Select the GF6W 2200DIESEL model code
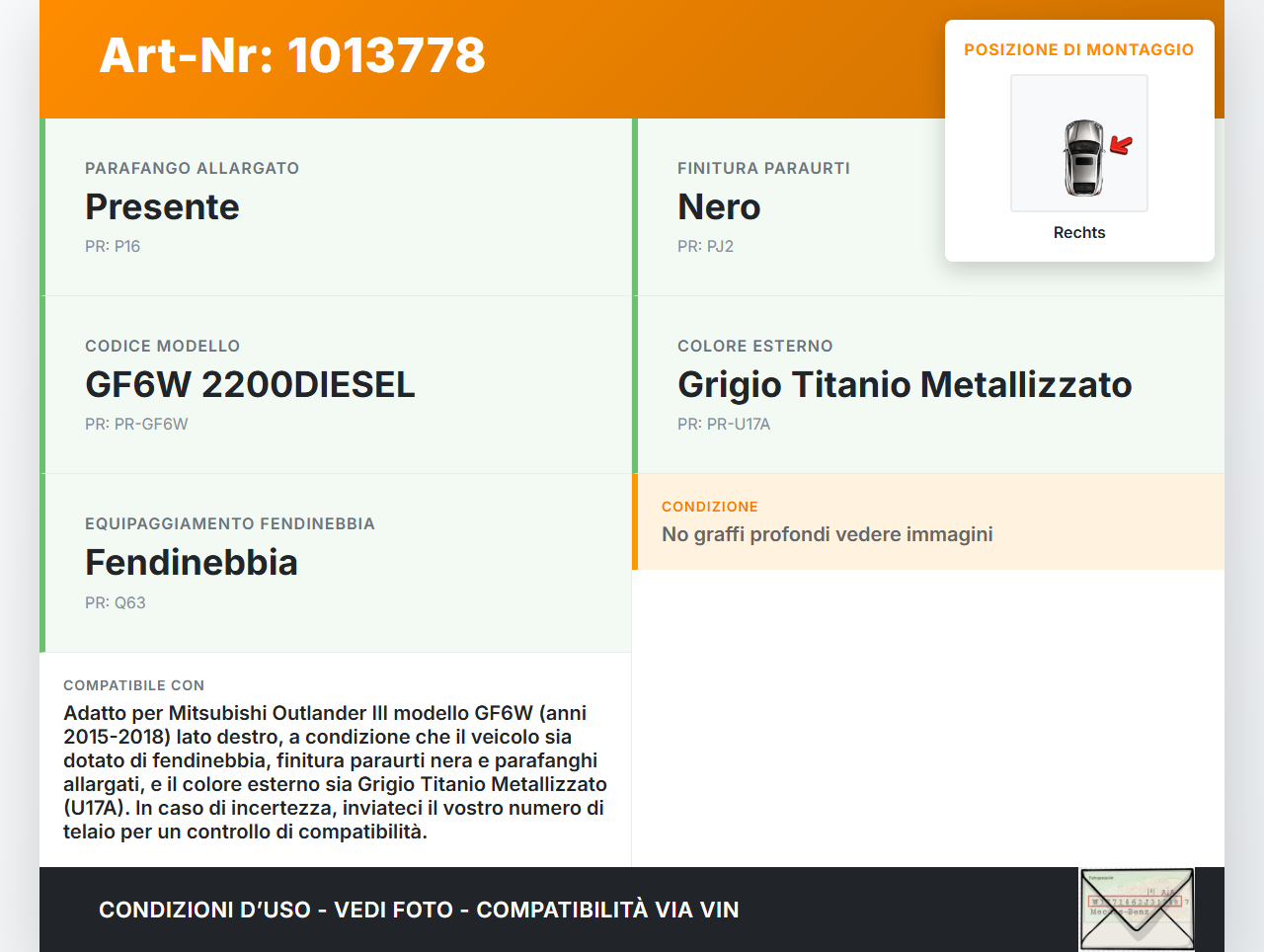Image resolution: width=1264 pixels, height=952 pixels. click(x=250, y=385)
